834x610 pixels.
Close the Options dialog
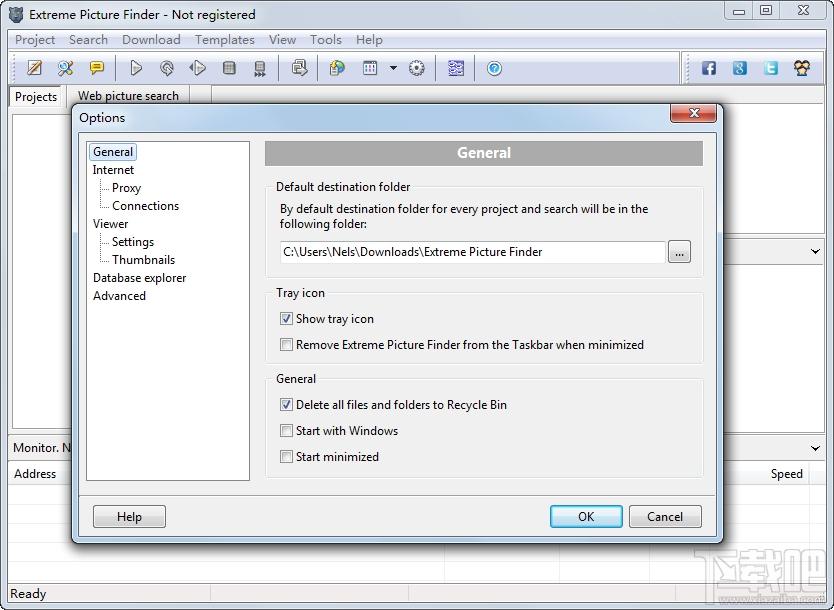pos(694,113)
